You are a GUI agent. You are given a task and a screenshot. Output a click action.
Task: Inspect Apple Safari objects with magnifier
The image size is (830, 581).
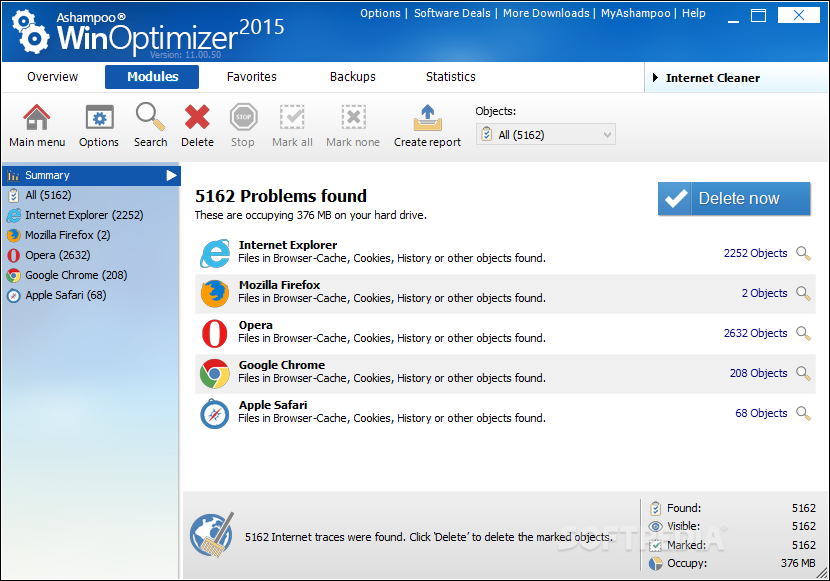click(x=804, y=413)
